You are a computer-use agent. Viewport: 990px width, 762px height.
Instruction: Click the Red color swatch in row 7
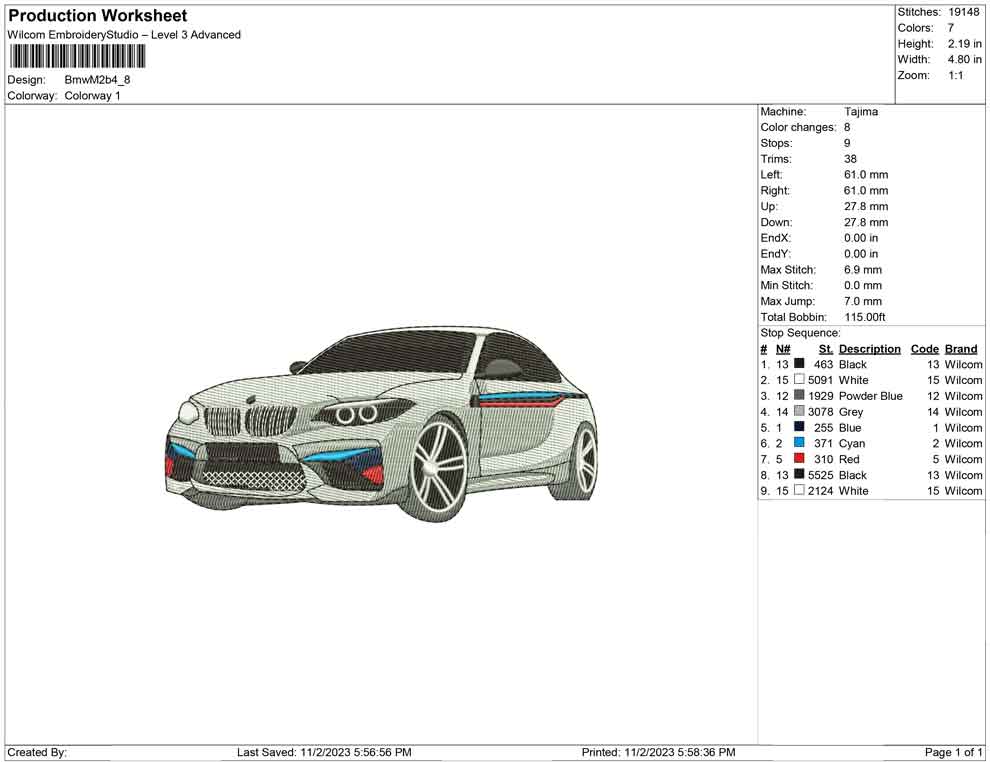point(799,458)
